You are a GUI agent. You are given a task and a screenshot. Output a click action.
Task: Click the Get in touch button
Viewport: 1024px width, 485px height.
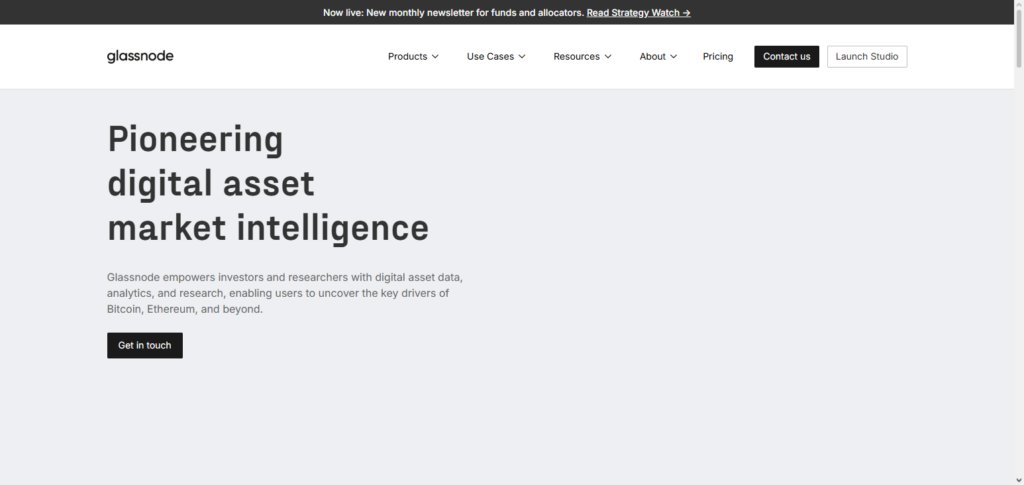coord(145,345)
